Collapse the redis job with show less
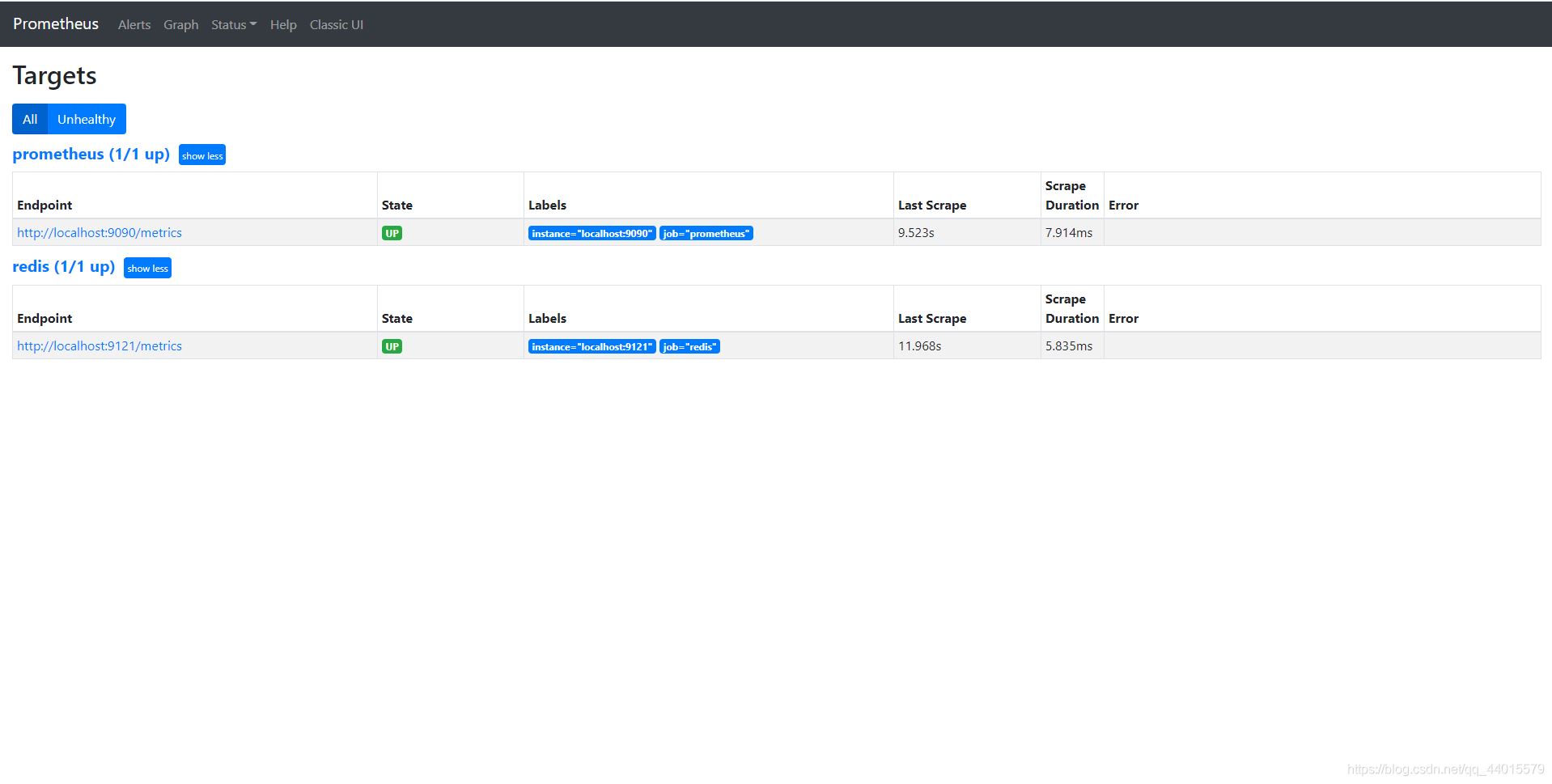 point(147,268)
